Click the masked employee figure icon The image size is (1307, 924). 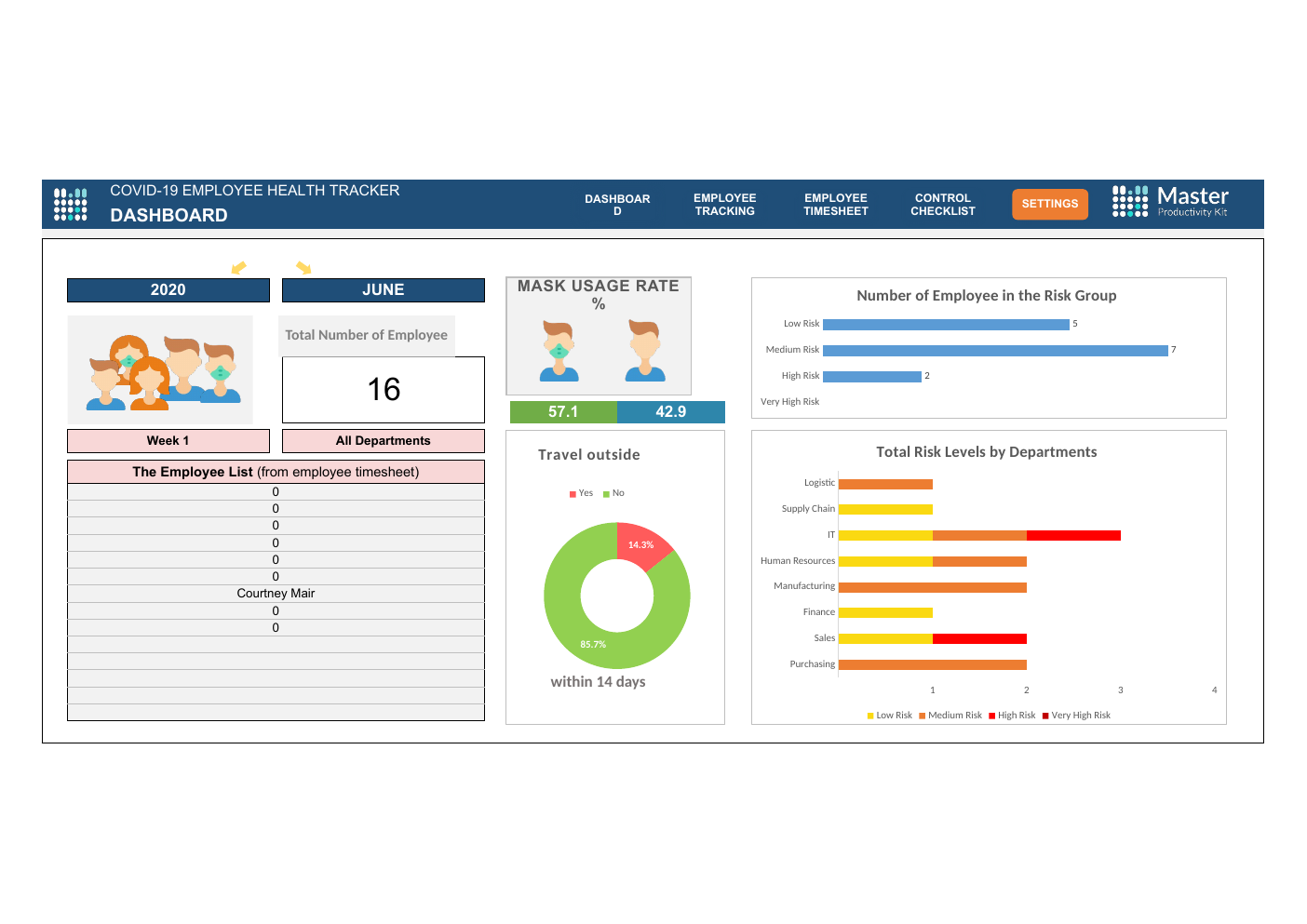point(559,351)
